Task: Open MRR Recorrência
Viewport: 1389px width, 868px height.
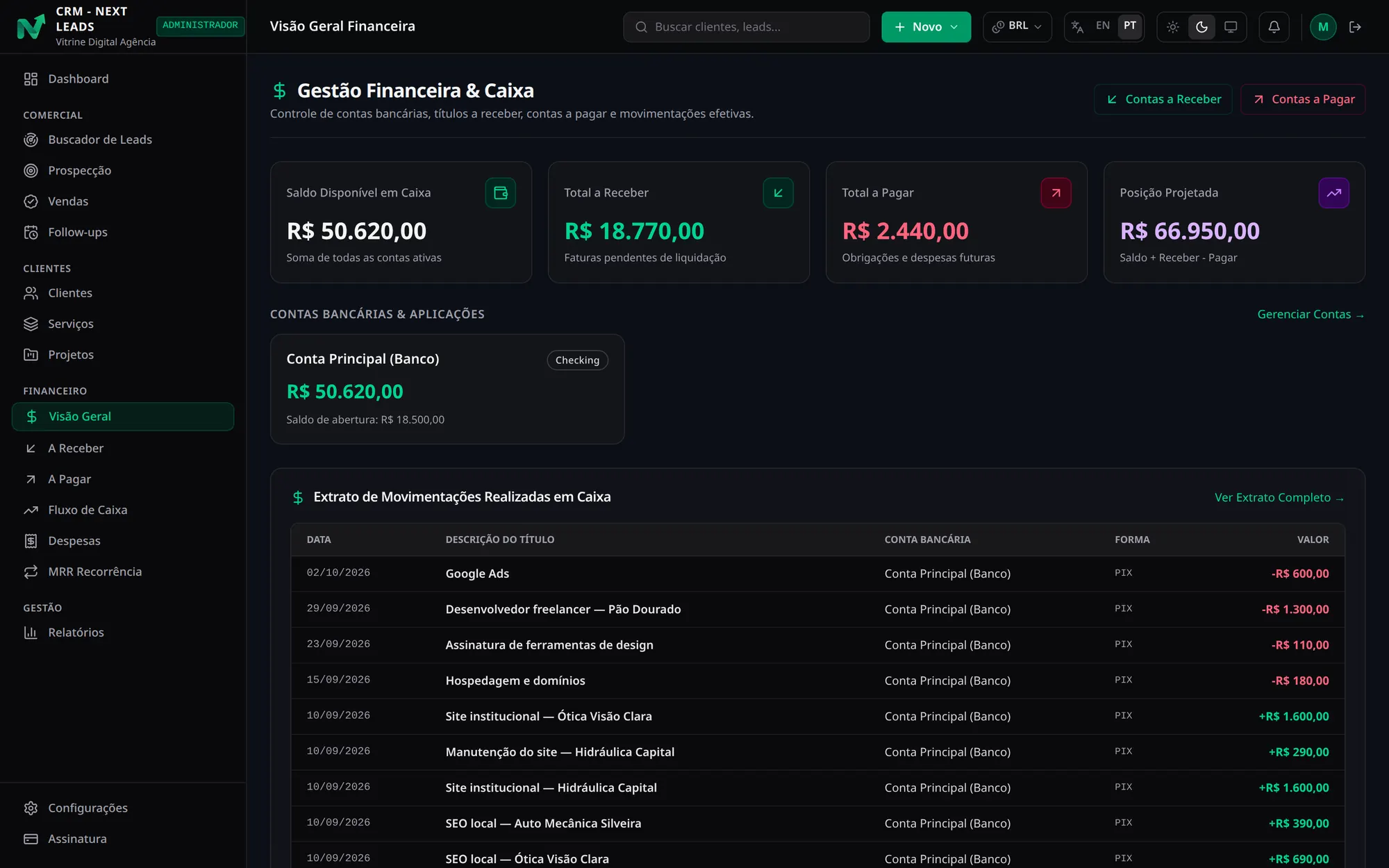Action: [x=123, y=572]
